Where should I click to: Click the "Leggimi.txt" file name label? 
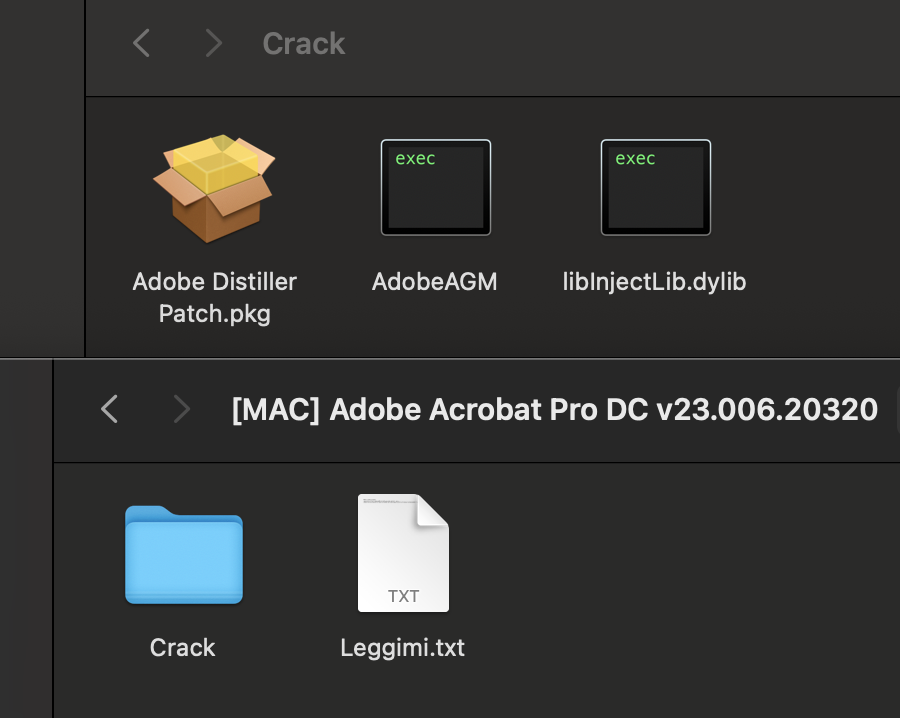click(402, 649)
